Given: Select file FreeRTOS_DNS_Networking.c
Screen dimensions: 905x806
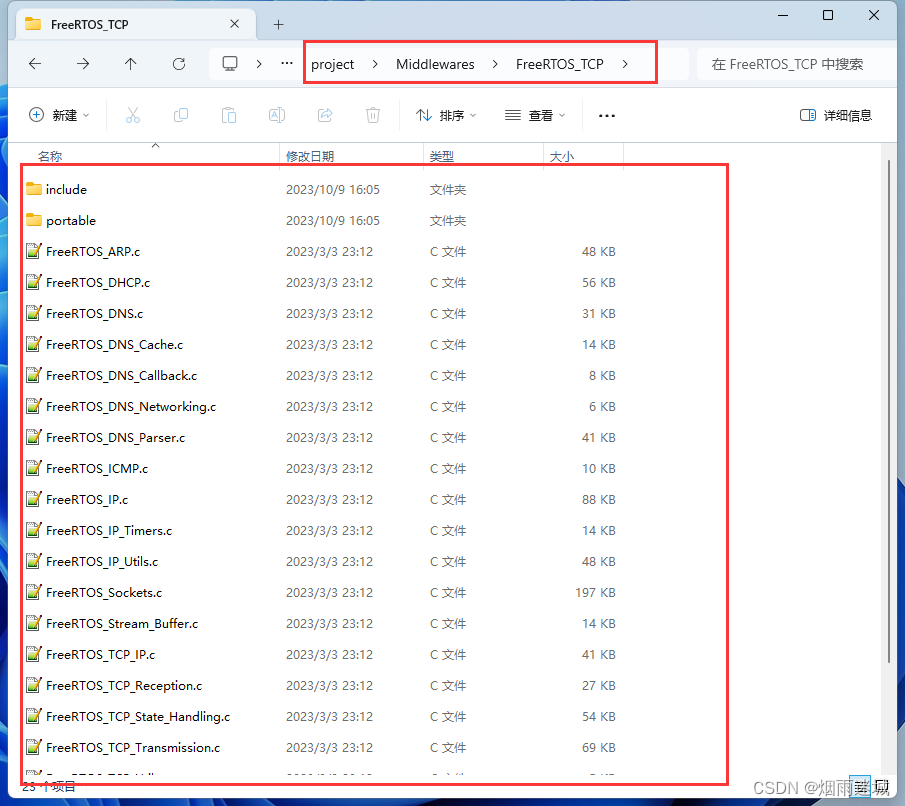Looking at the screenshot, I should [x=321, y=407].
